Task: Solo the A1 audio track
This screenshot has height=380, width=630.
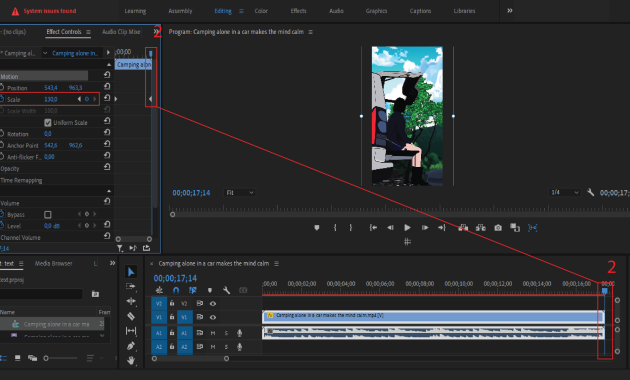Action: 226,333
